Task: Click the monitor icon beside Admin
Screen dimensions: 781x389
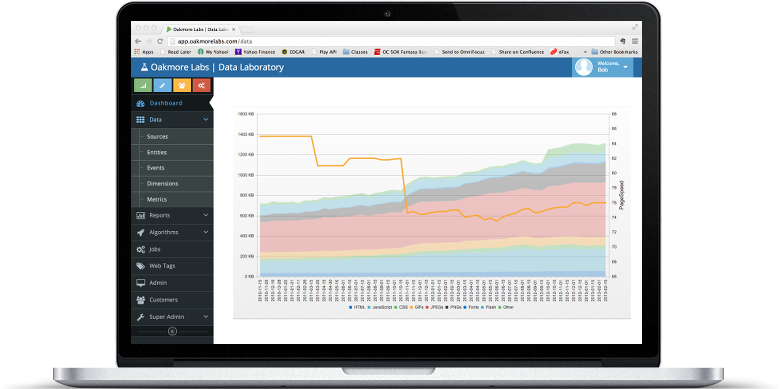Action: [140, 283]
